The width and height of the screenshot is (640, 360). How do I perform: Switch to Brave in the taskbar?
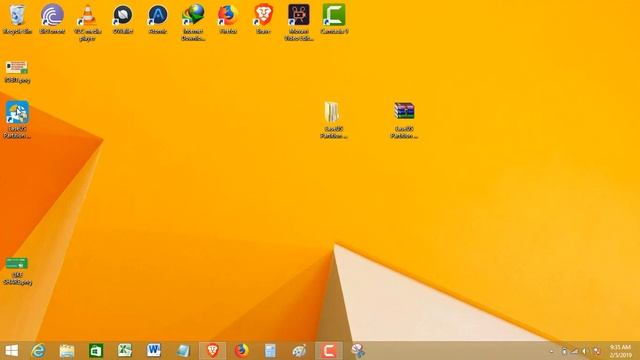click(x=212, y=351)
